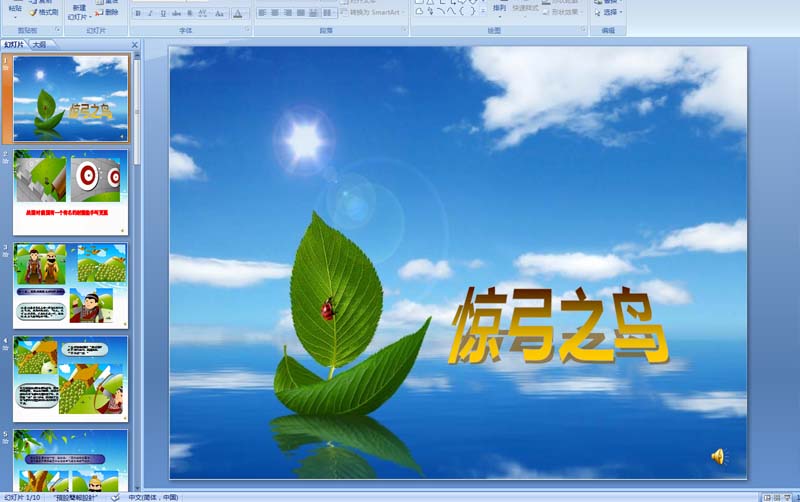This screenshot has height=502, width=800.
Task: Close the slides thumbnail pane
Action: tap(134, 45)
